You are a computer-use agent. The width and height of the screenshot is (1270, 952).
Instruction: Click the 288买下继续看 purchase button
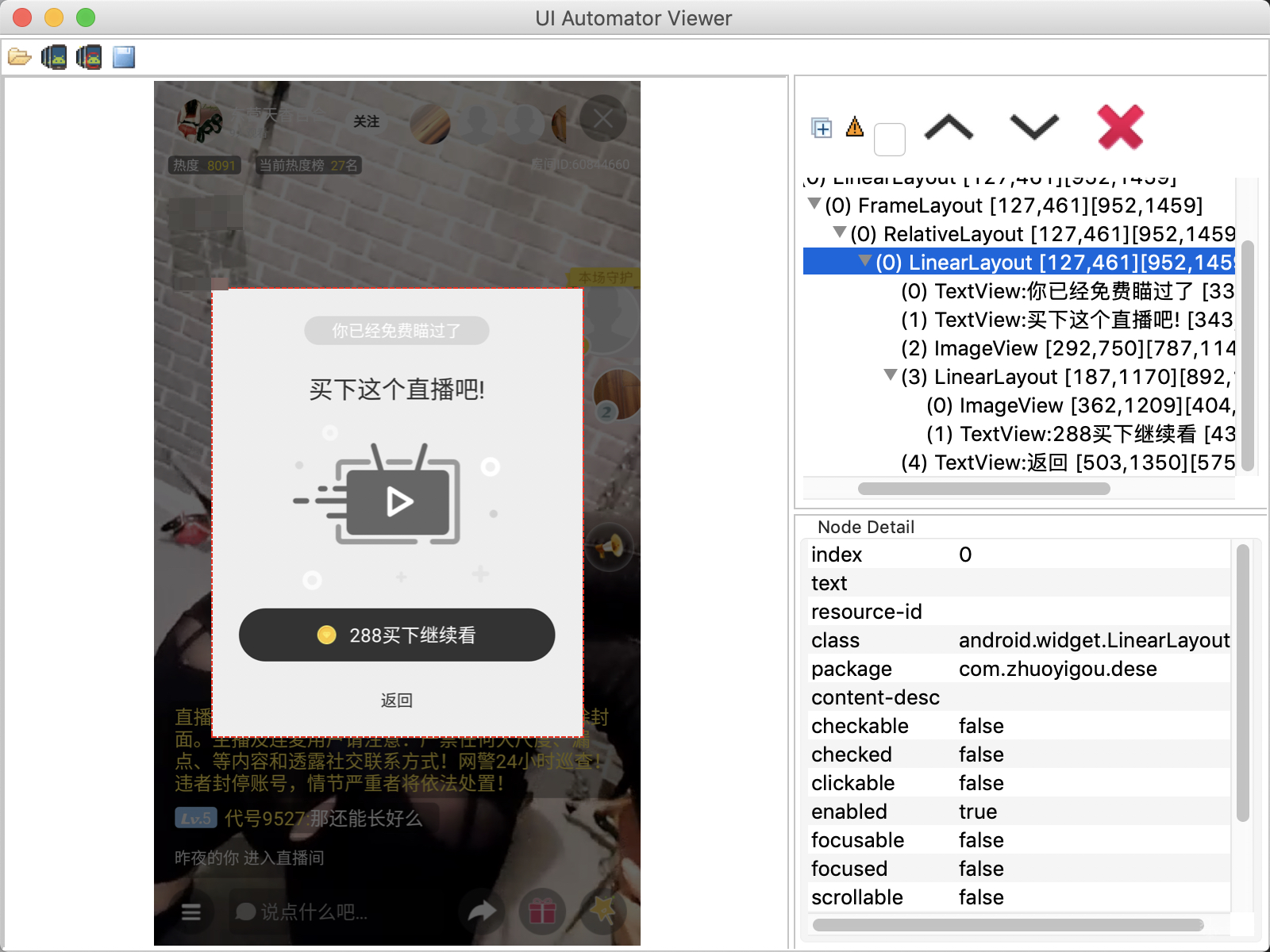[x=397, y=635]
